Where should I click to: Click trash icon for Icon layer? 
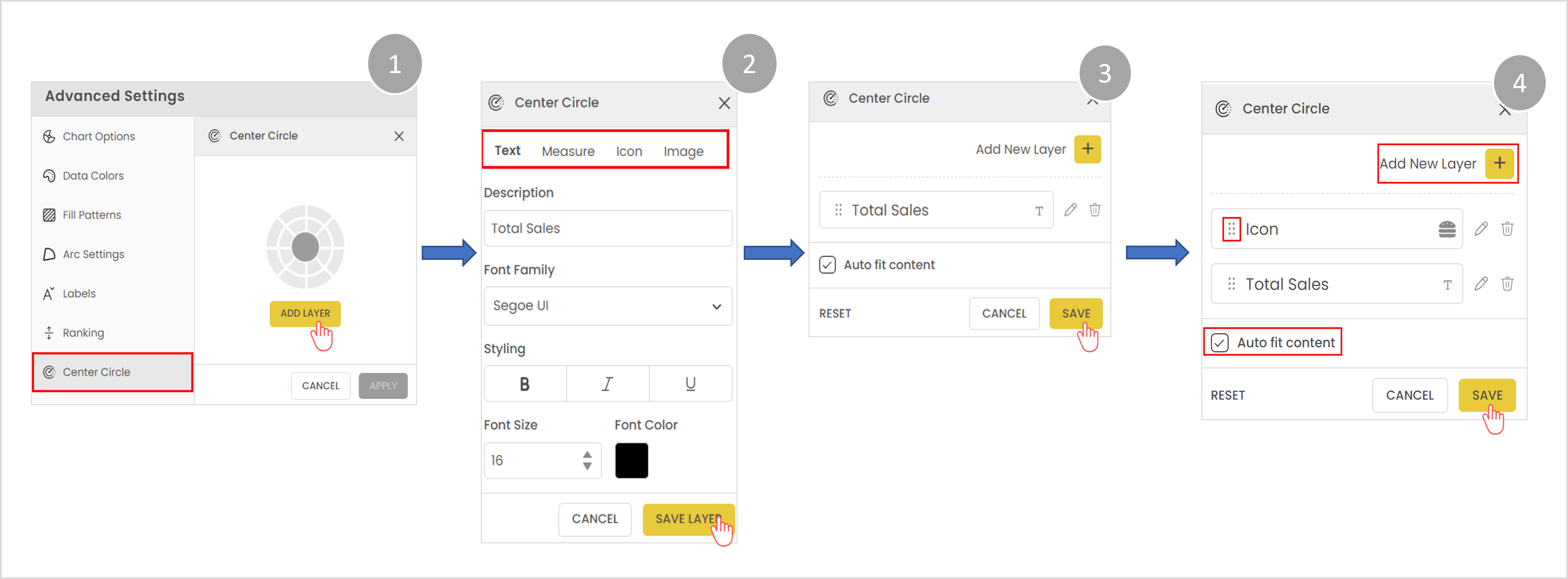tap(1507, 229)
